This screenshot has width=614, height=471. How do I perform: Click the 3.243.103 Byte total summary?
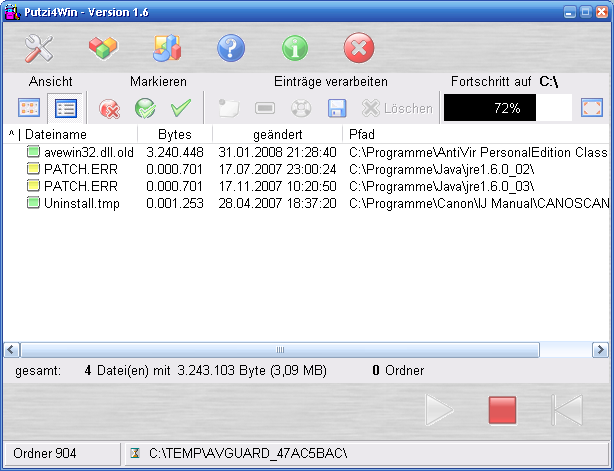click(252, 370)
